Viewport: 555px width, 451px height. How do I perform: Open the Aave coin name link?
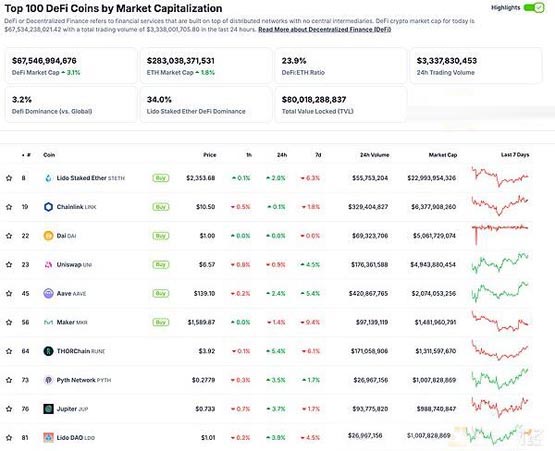[x=71, y=293]
